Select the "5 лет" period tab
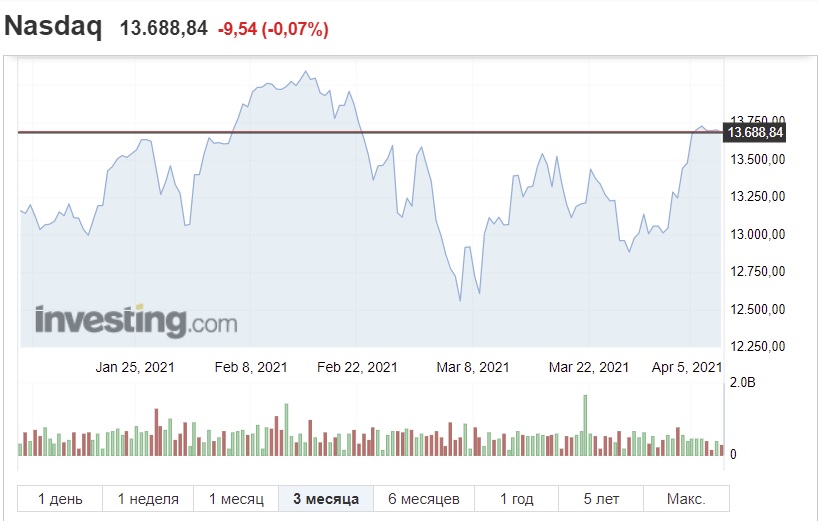Screen dimensions: 818x521 pyautogui.click(x=601, y=498)
